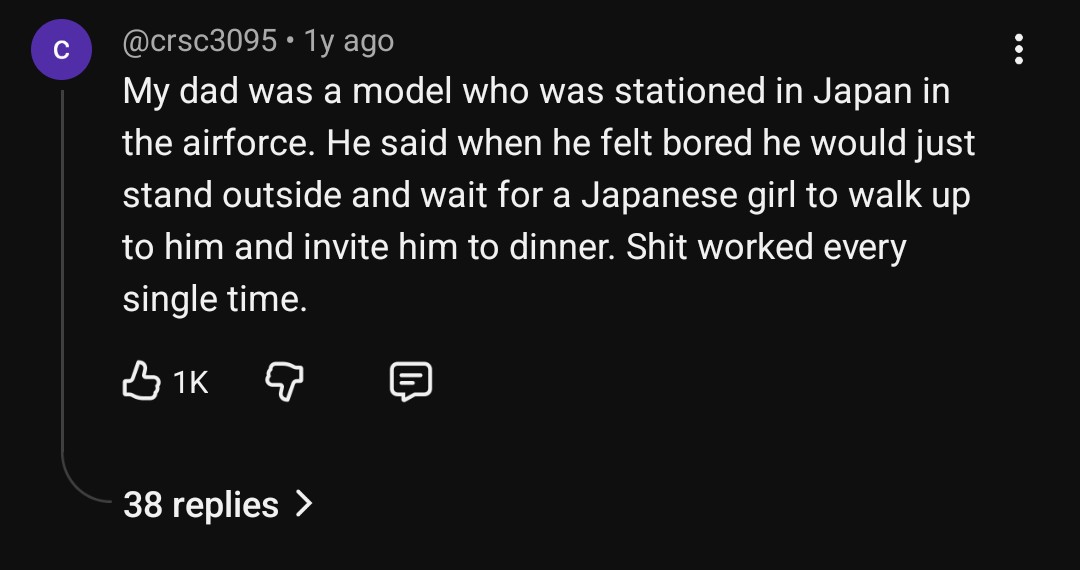The height and width of the screenshot is (570, 1080).
Task: Click the text 'single time.' in comment
Action: click(x=215, y=299)
